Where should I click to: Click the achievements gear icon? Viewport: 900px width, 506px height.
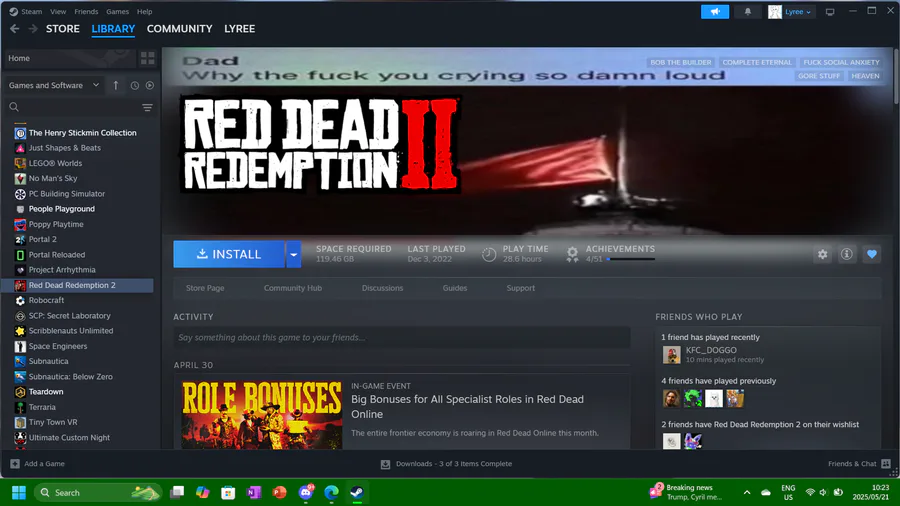[572, 254]
